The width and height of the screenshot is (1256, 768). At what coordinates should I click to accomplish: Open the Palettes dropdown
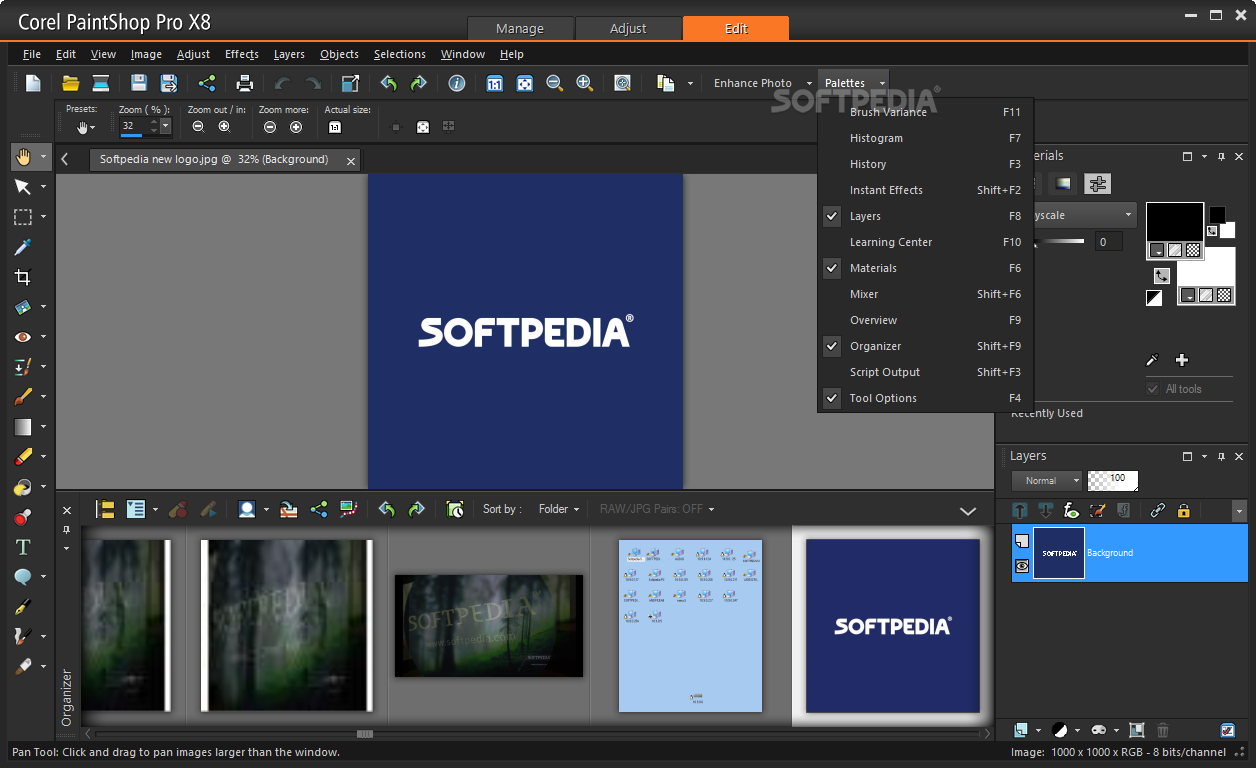(x=854, y=83)
